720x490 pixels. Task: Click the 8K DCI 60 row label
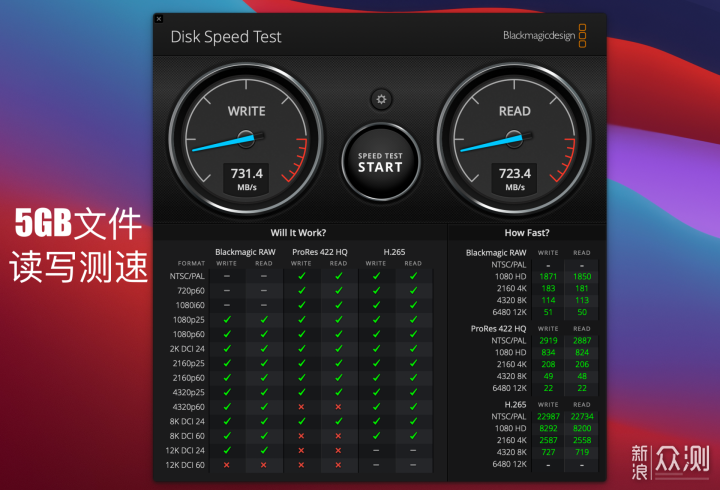coord(187,436)
